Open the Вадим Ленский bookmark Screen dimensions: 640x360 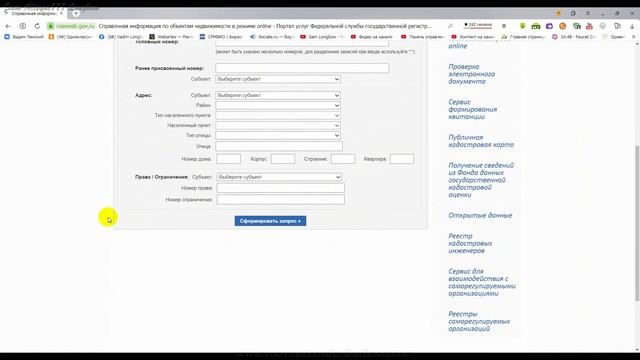tap(24, 37)
